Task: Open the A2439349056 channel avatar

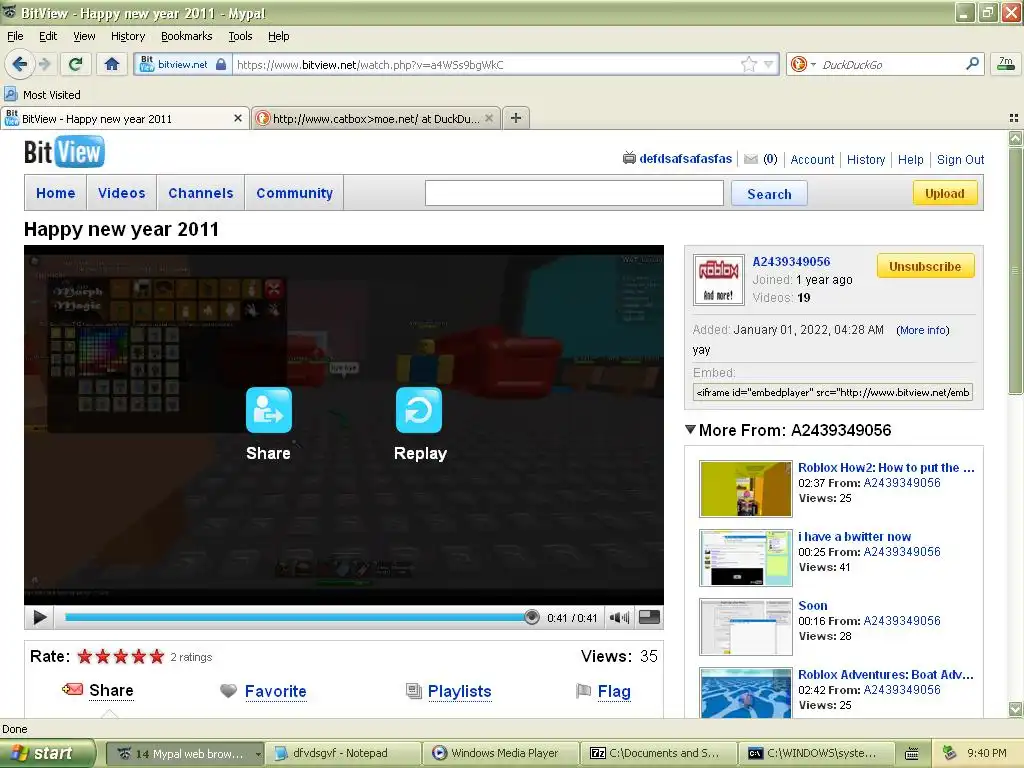Action: 718,280
